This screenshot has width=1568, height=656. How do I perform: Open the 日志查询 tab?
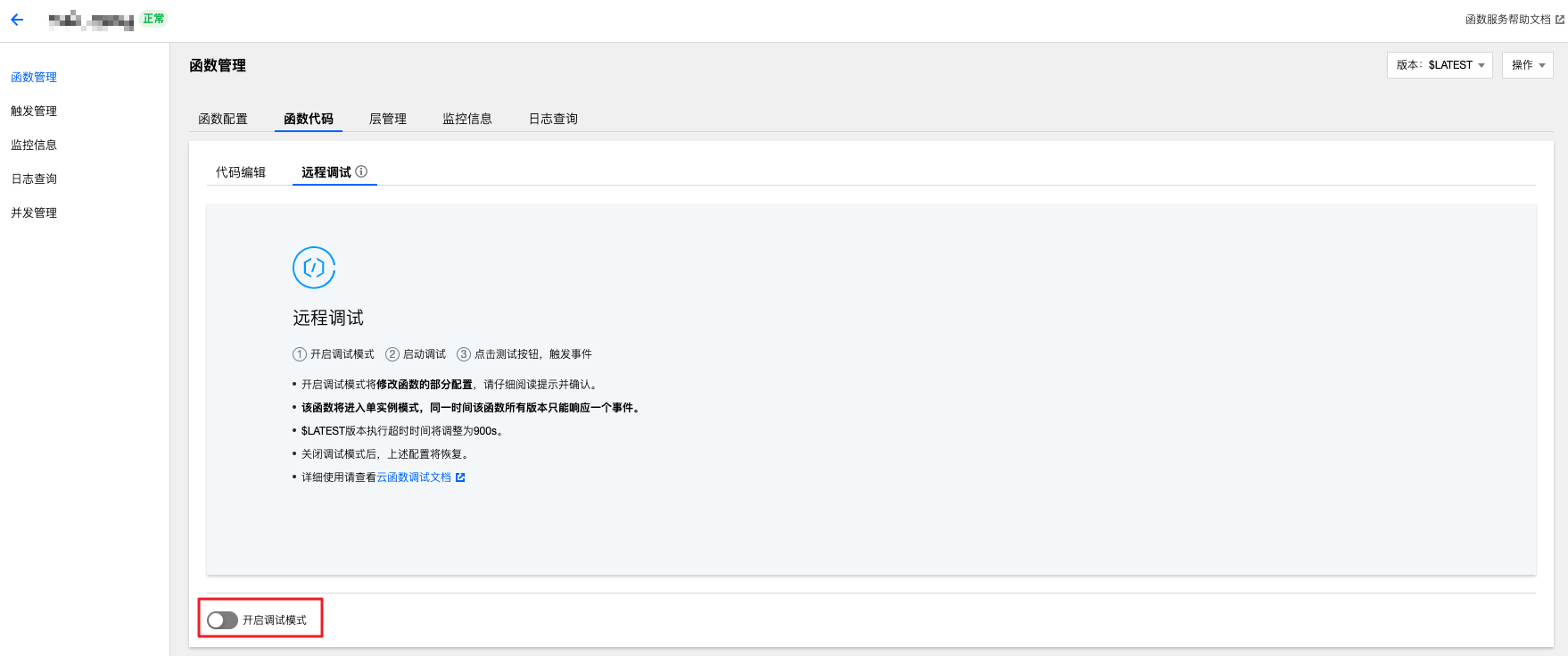point(553,119)
